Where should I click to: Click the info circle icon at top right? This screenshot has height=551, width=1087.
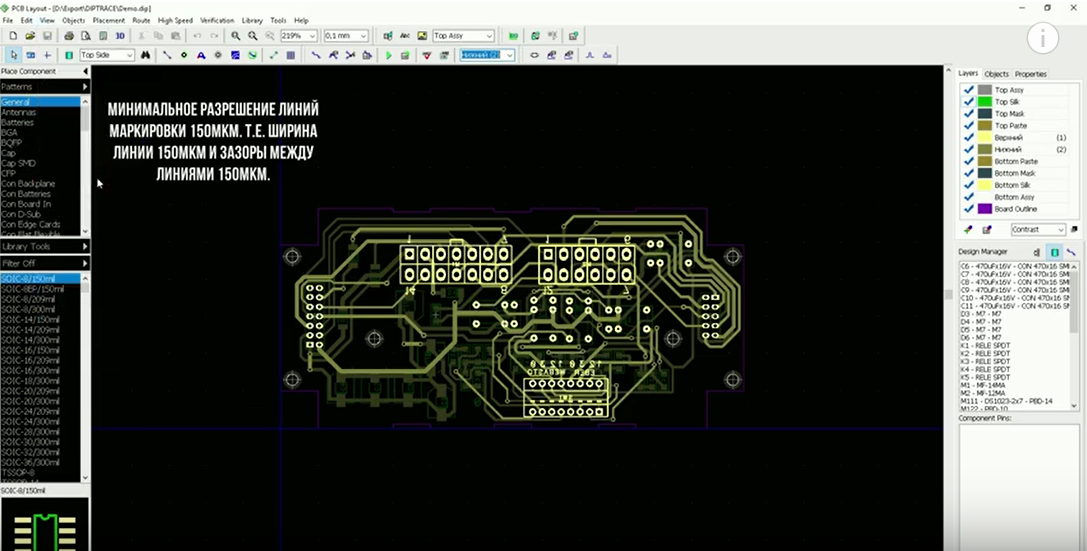1043,39
